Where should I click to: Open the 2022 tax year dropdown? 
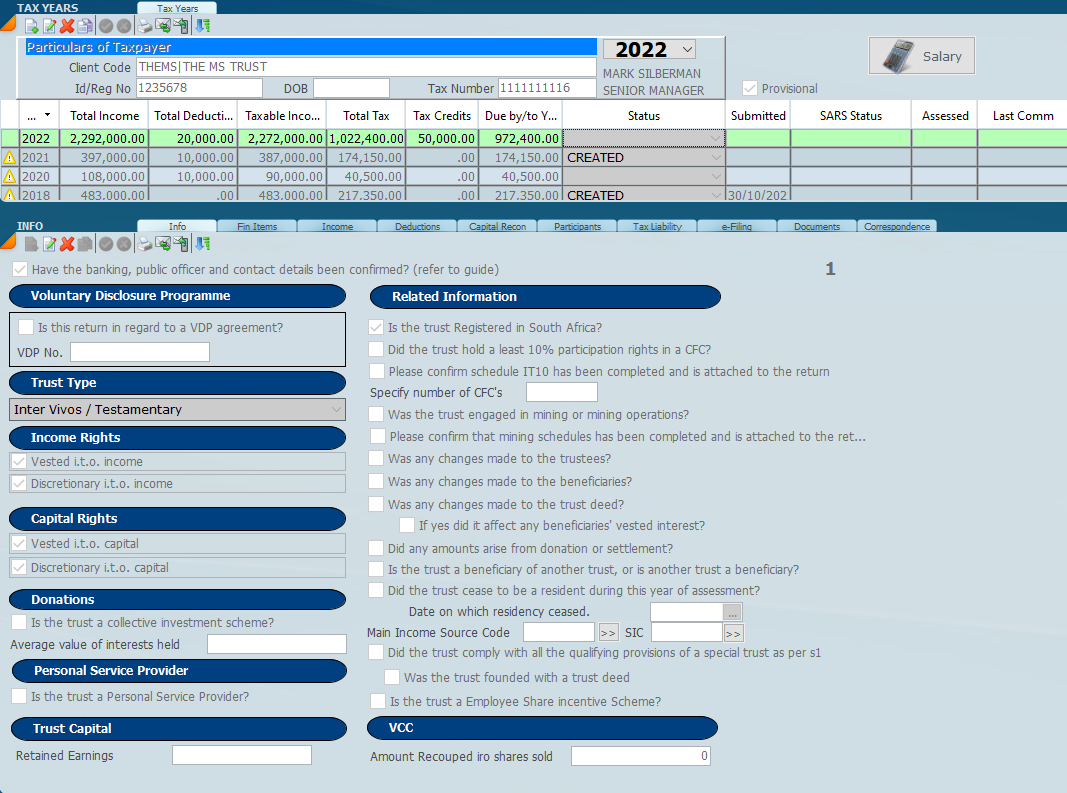tap(686, 49)
